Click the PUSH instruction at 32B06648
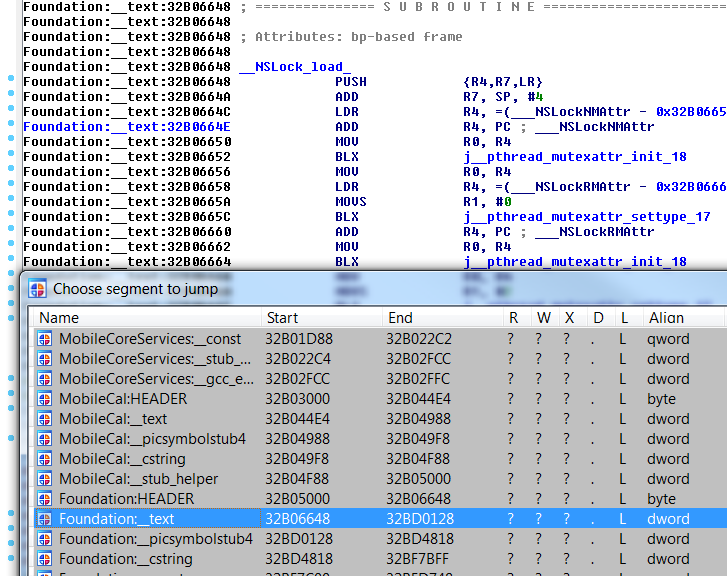 (x=351, y=82)
